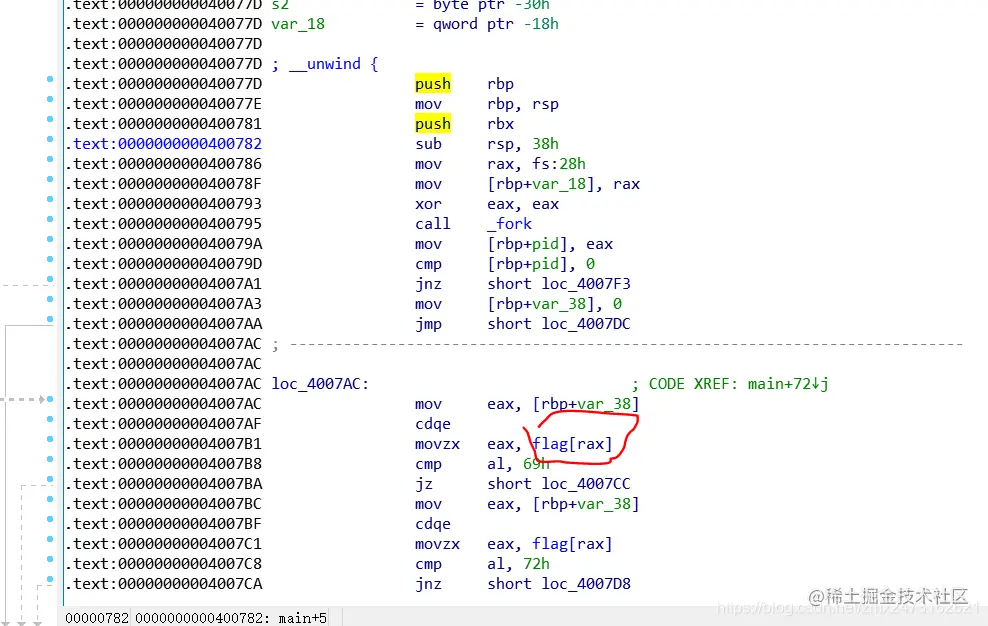Click [rbp+pid] operand in mov eax line
The image size is (988, 626).
[x=527, y=244]
